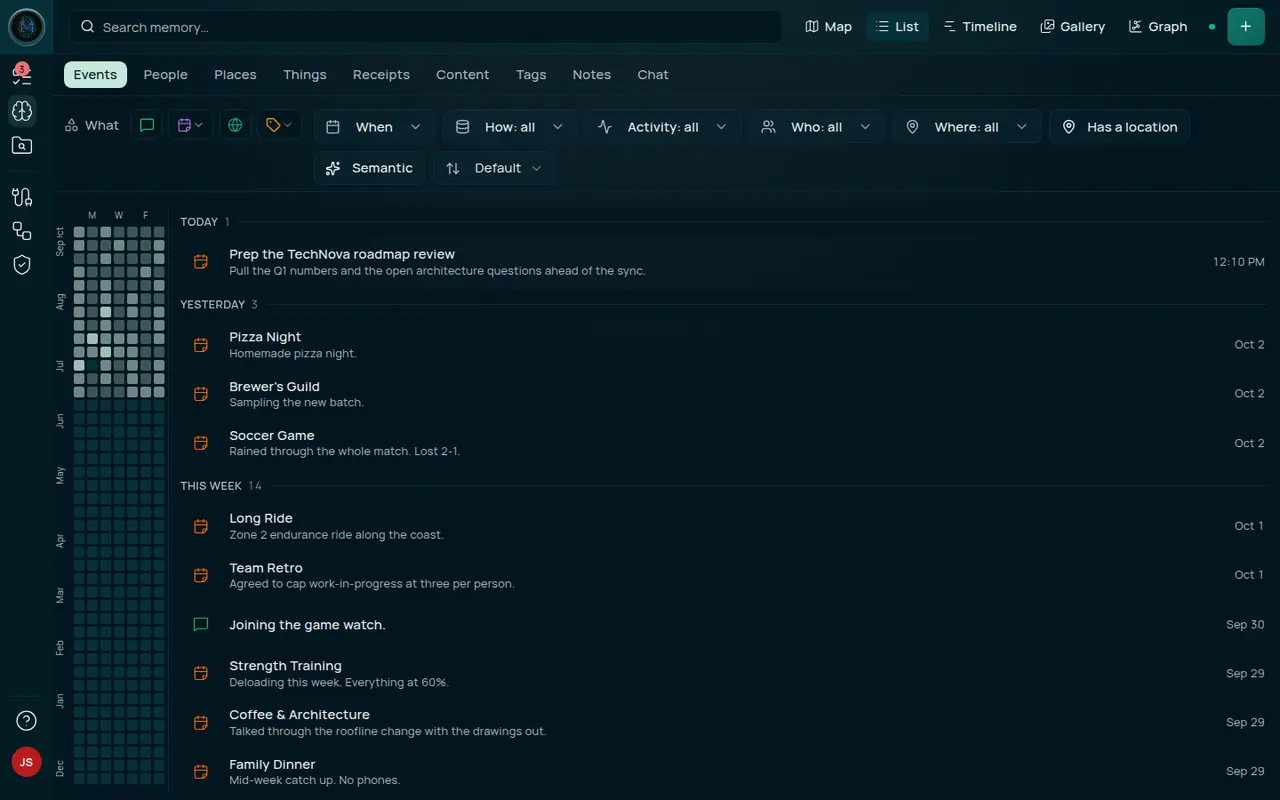Viewport: 1280px width, 800px height.
Task: Open the tasks checklist with 3 notifications
Action: coord(22,74)
